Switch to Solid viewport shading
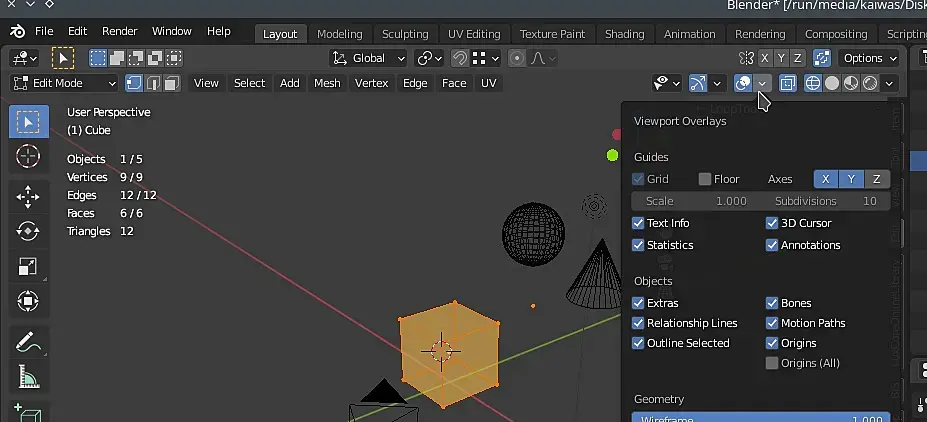Image resolution: width=927 pixels, height=422 pixels. (x=832, y=83)
